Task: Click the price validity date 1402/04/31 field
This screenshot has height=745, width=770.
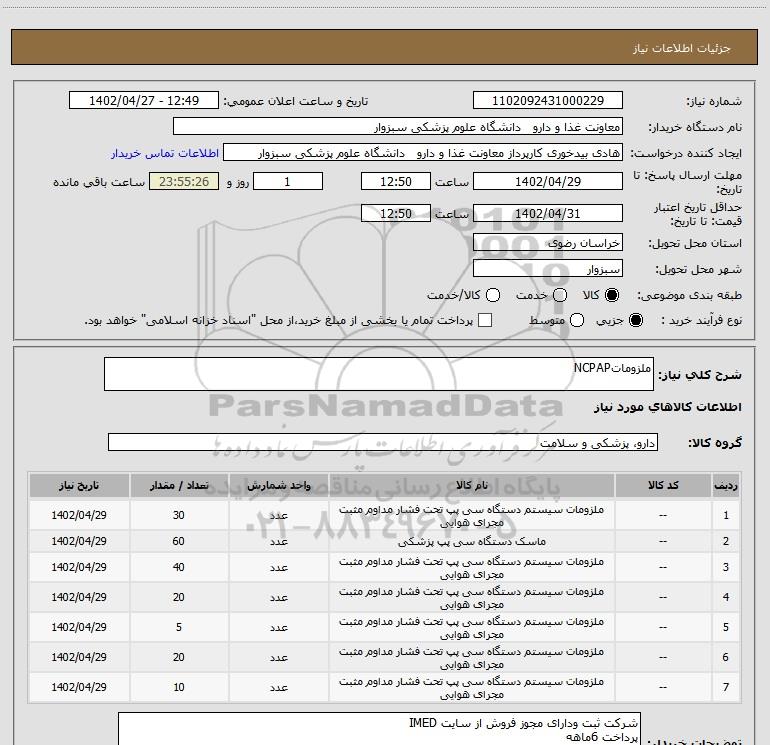Action: [548, 213]
